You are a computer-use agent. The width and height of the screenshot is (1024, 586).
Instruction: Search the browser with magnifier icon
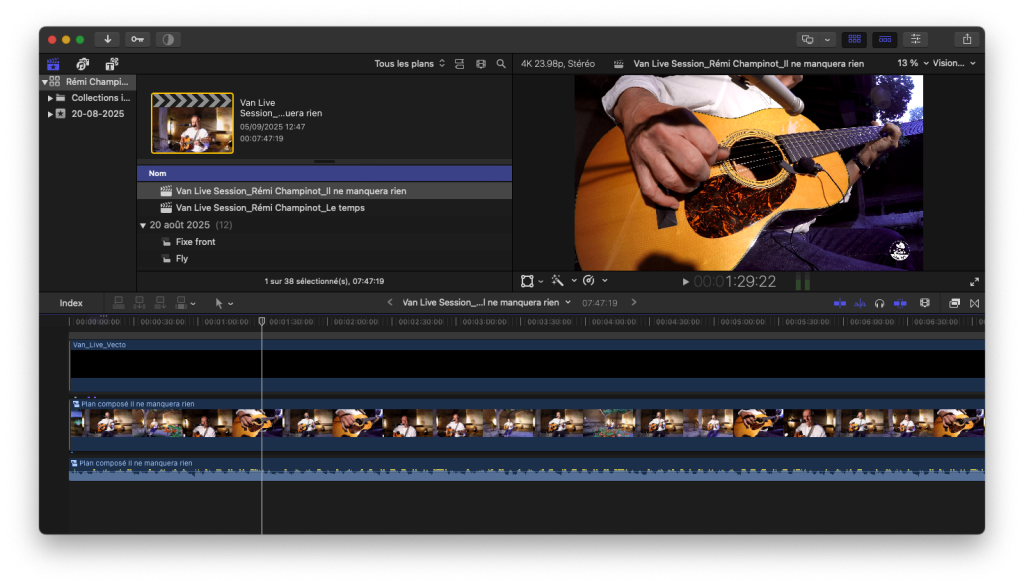pyautogui.click(x=501, y=64)
